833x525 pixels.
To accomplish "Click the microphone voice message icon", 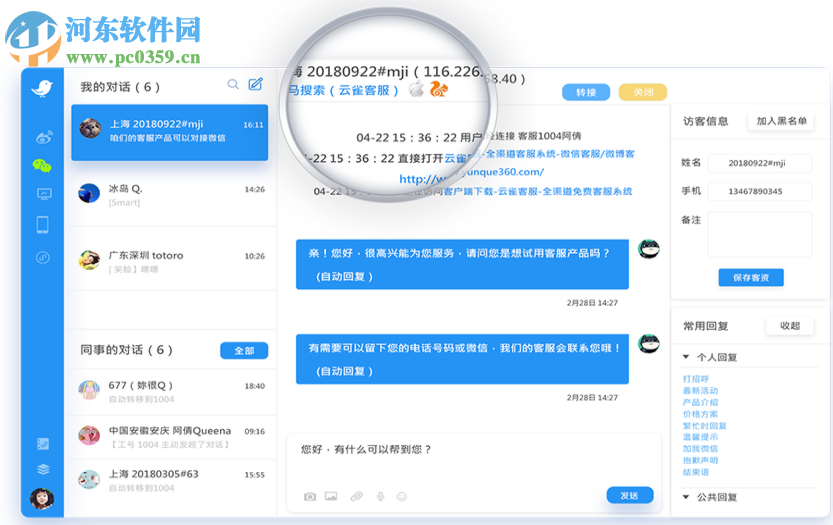I will point(380,496).
